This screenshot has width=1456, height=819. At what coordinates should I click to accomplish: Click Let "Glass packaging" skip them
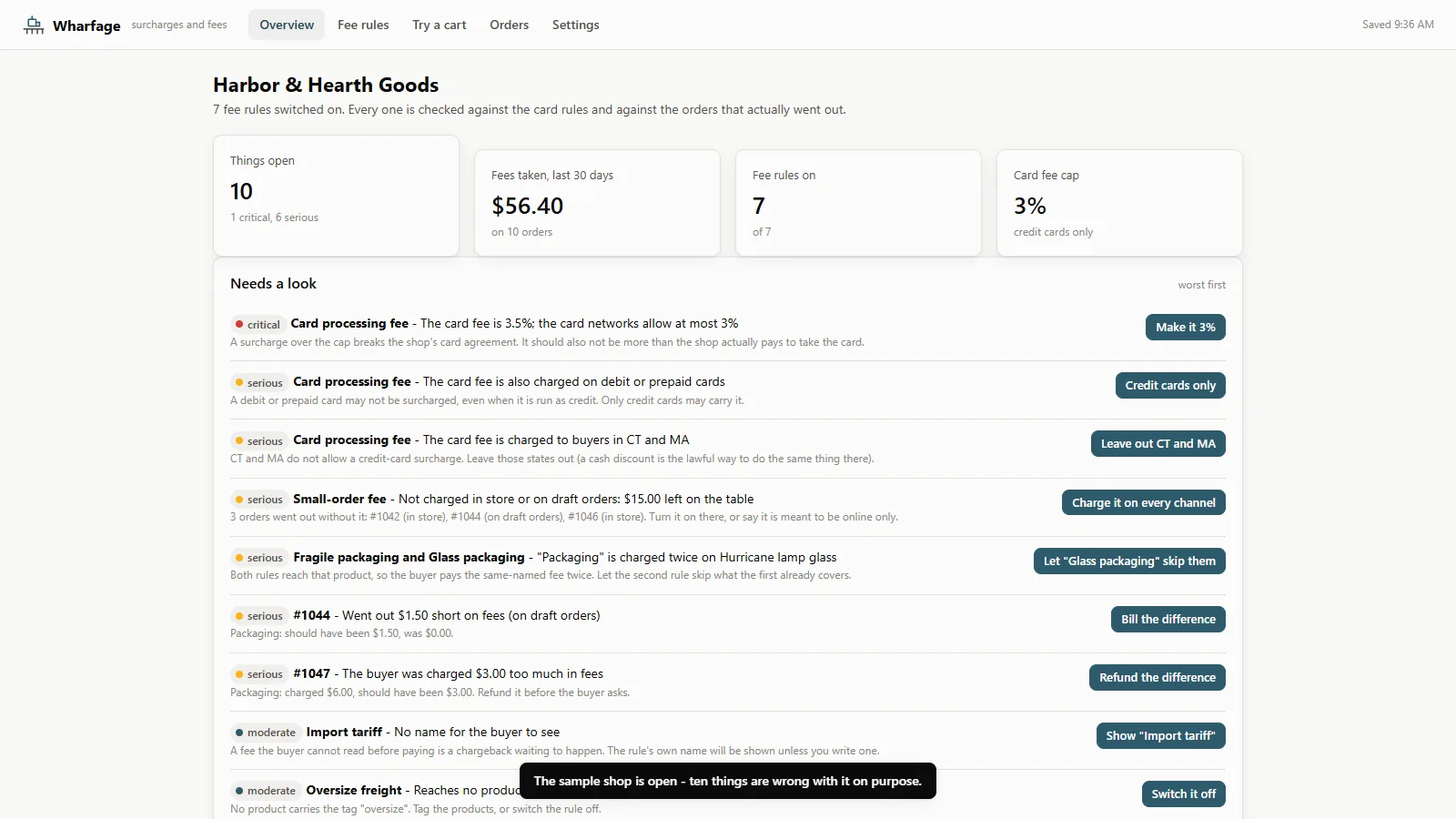1129,561
